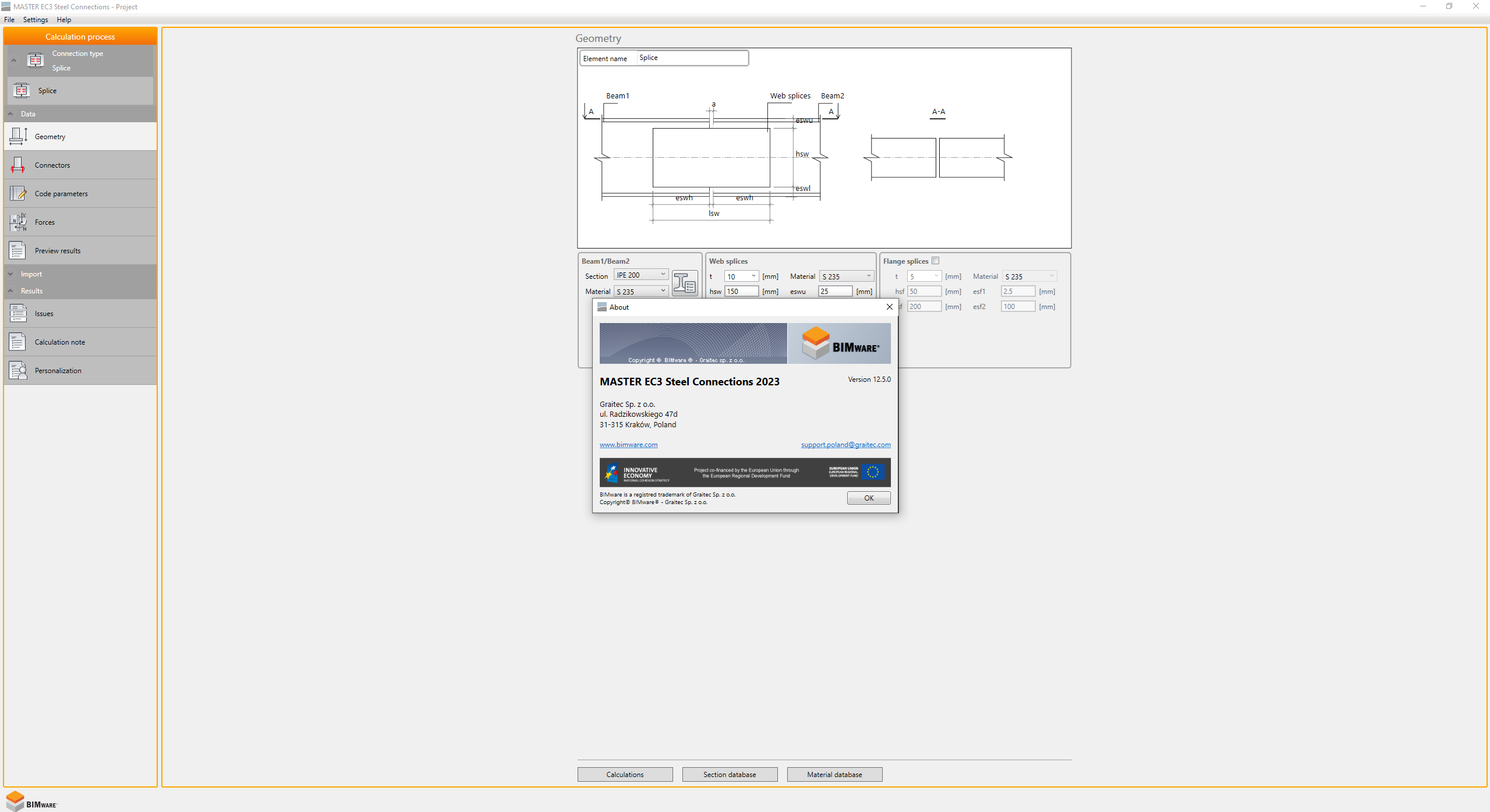This screenshot has width=1490, height=812.
Task: Click the support.poland@graitec.com link
Action: [x=845, y=445]
